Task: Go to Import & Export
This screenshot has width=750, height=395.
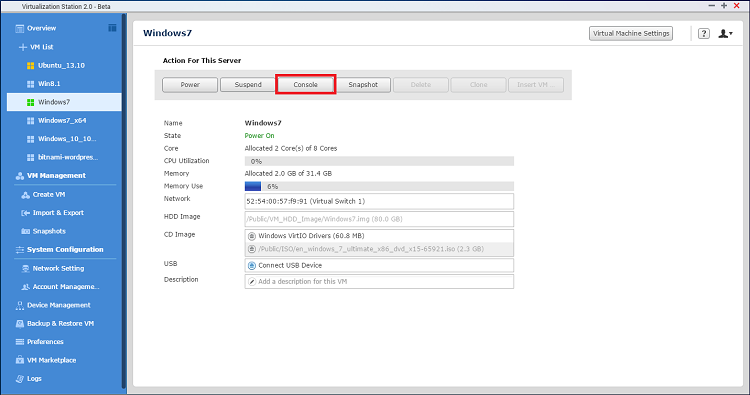Action: click(58, 213)
